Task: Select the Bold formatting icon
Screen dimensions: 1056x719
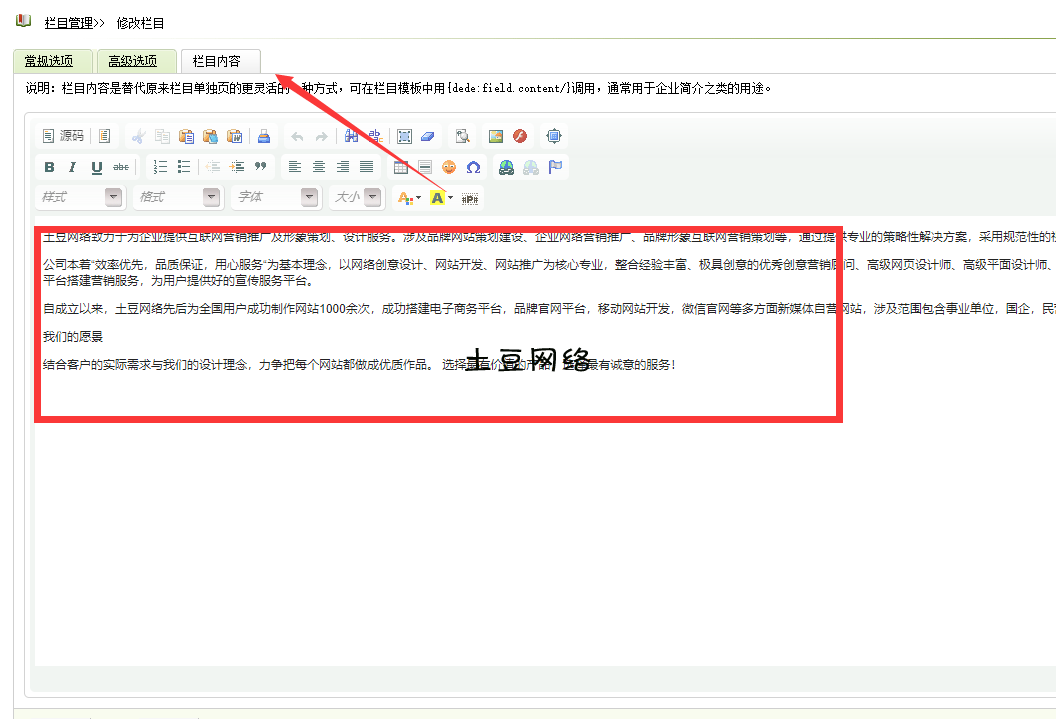Action: (49, 165)
